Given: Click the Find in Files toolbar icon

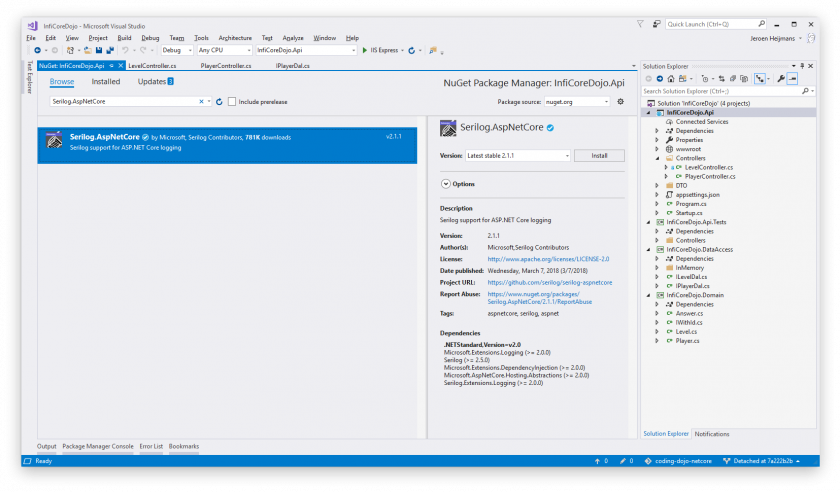Looking at the screenshot, I should (x=433, y=50).
